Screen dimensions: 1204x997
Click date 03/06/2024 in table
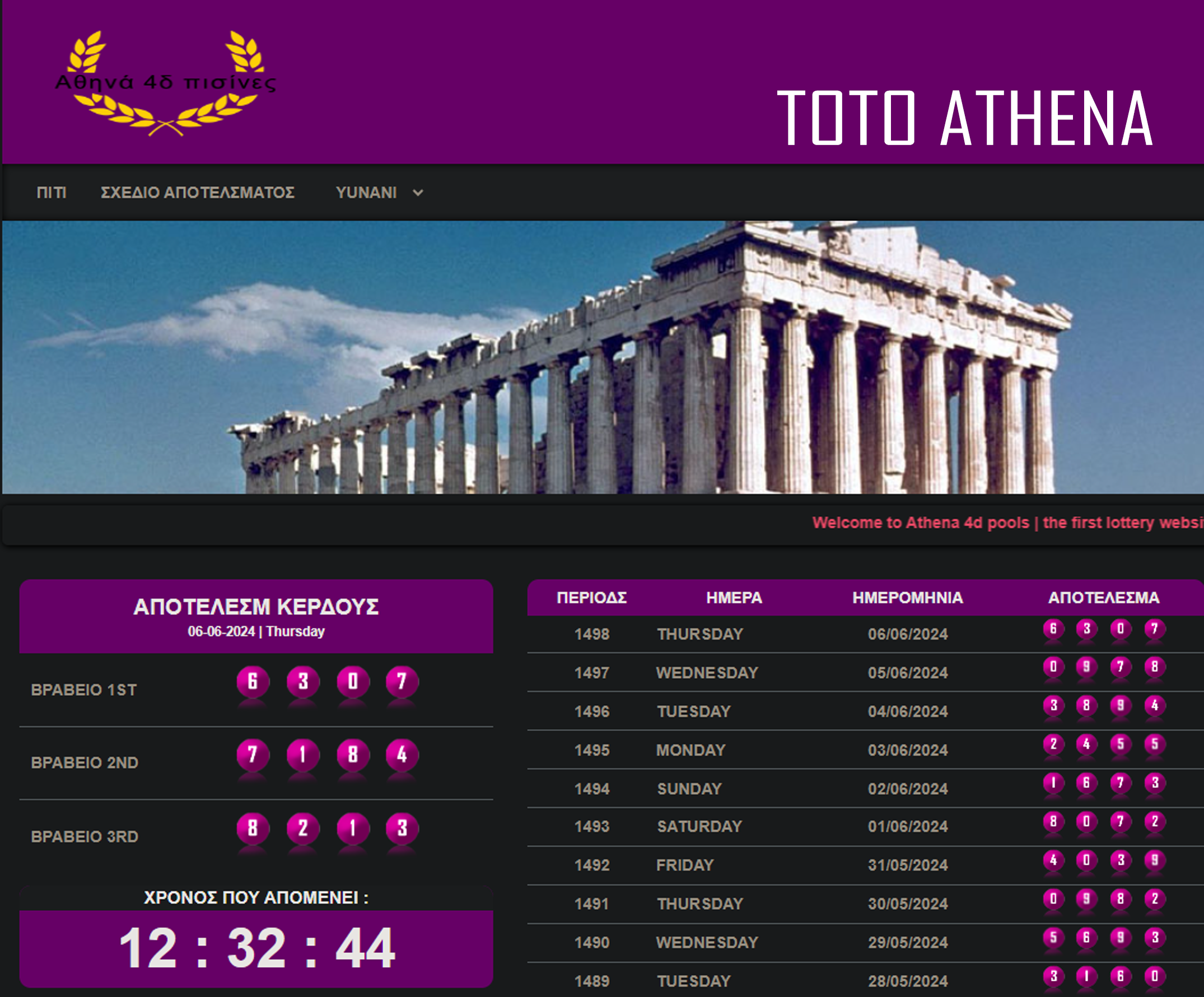coord(908,750)
